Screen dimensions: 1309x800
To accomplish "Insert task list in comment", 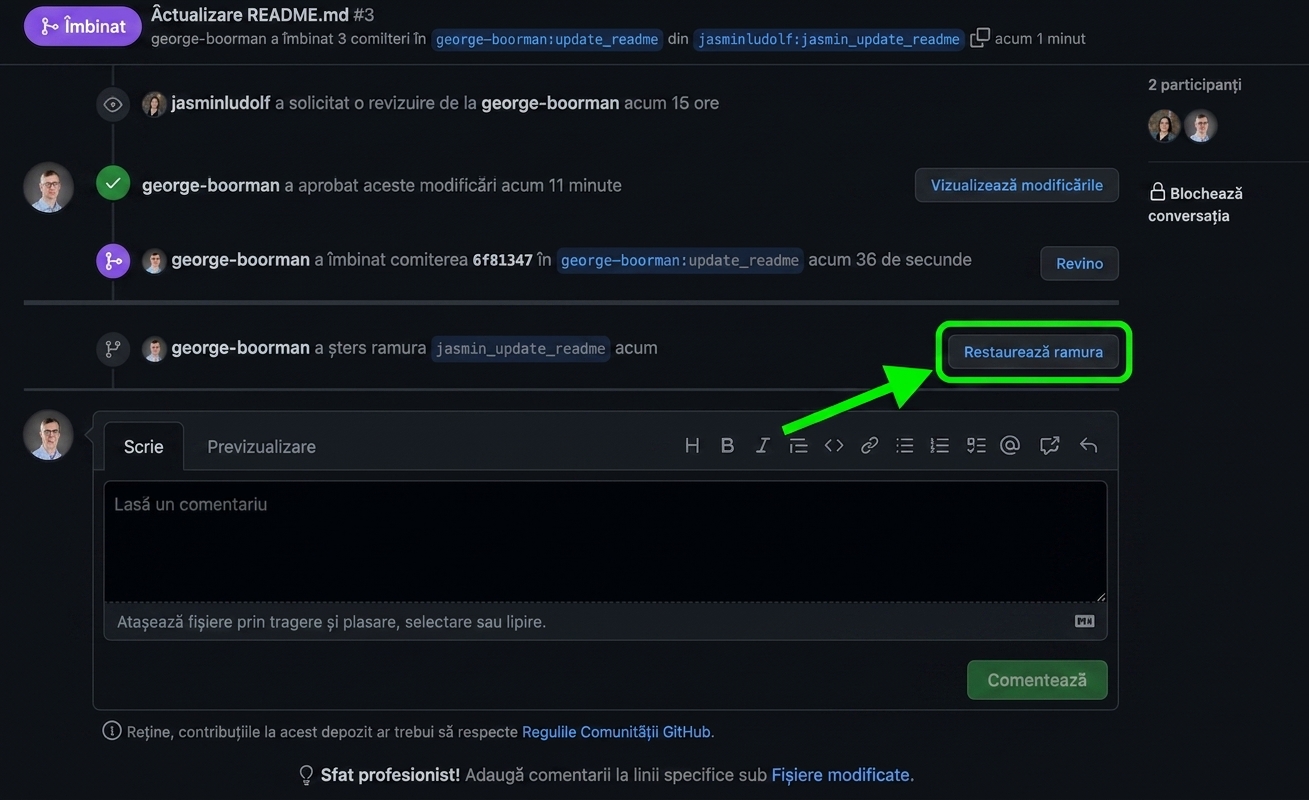I will (976, 446).
